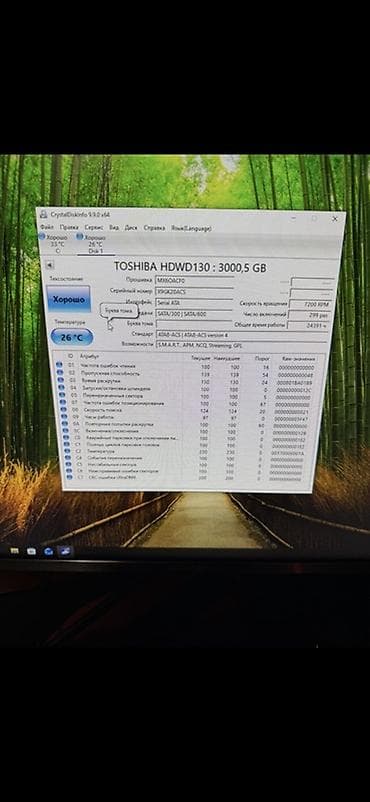Image resolution: width=370 pixels, height=802 pixels.
Task: Click the Возможности S.M.A.R.T. features field
Action: (x=241, y=345)
